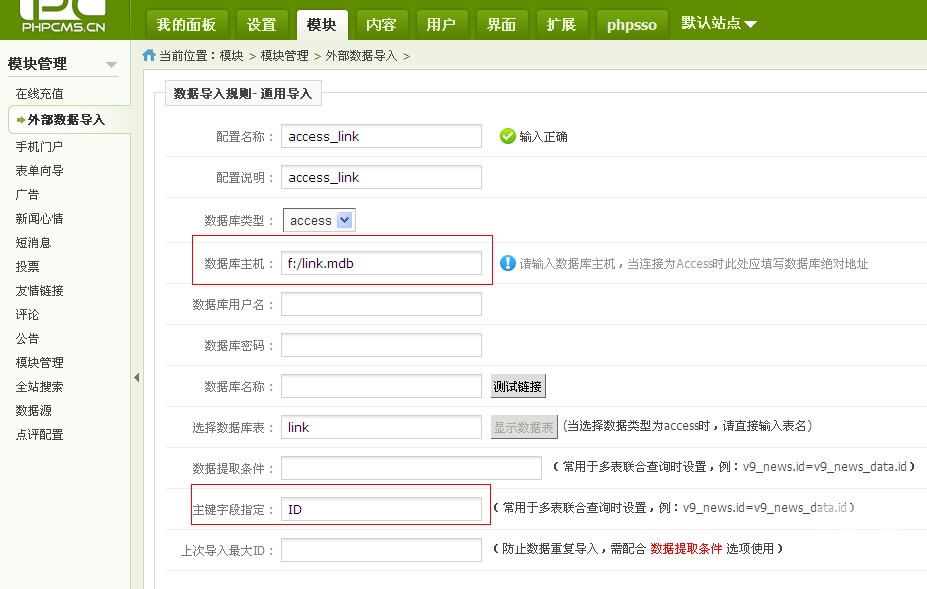This screenshot has height=589, width=927.
Task: Click the 数据库密码 input field
Action: click(381, 345)
